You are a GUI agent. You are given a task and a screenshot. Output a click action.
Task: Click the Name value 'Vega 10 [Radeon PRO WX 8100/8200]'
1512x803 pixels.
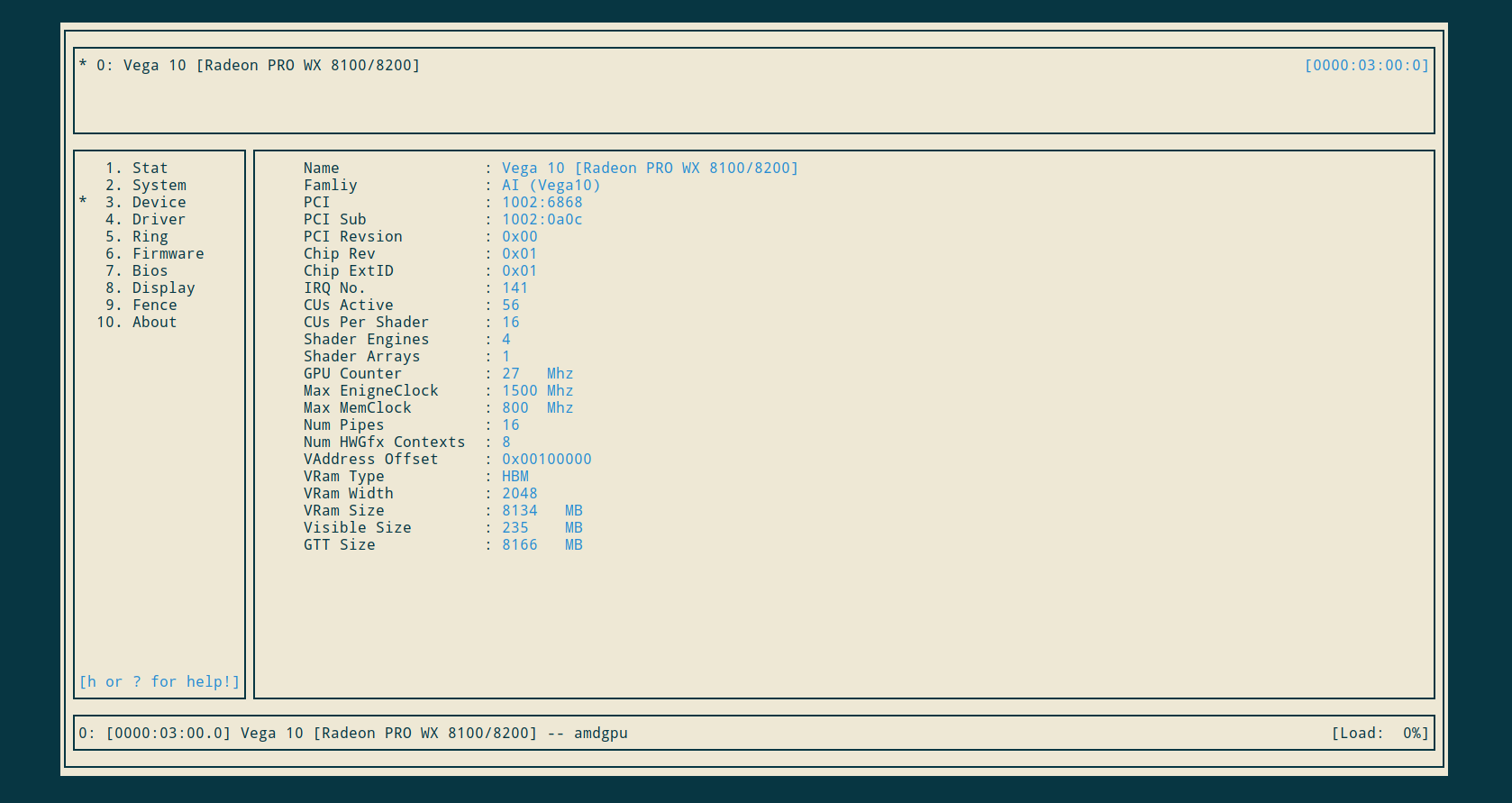point(651,168)
